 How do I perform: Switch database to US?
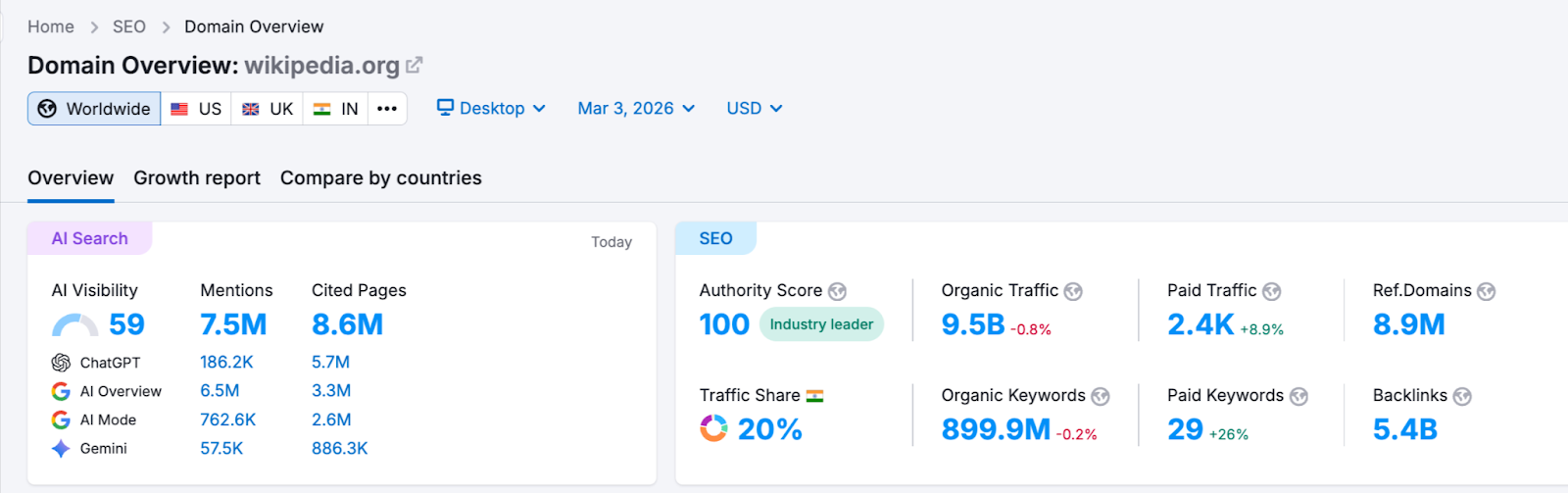click(196, 109)
